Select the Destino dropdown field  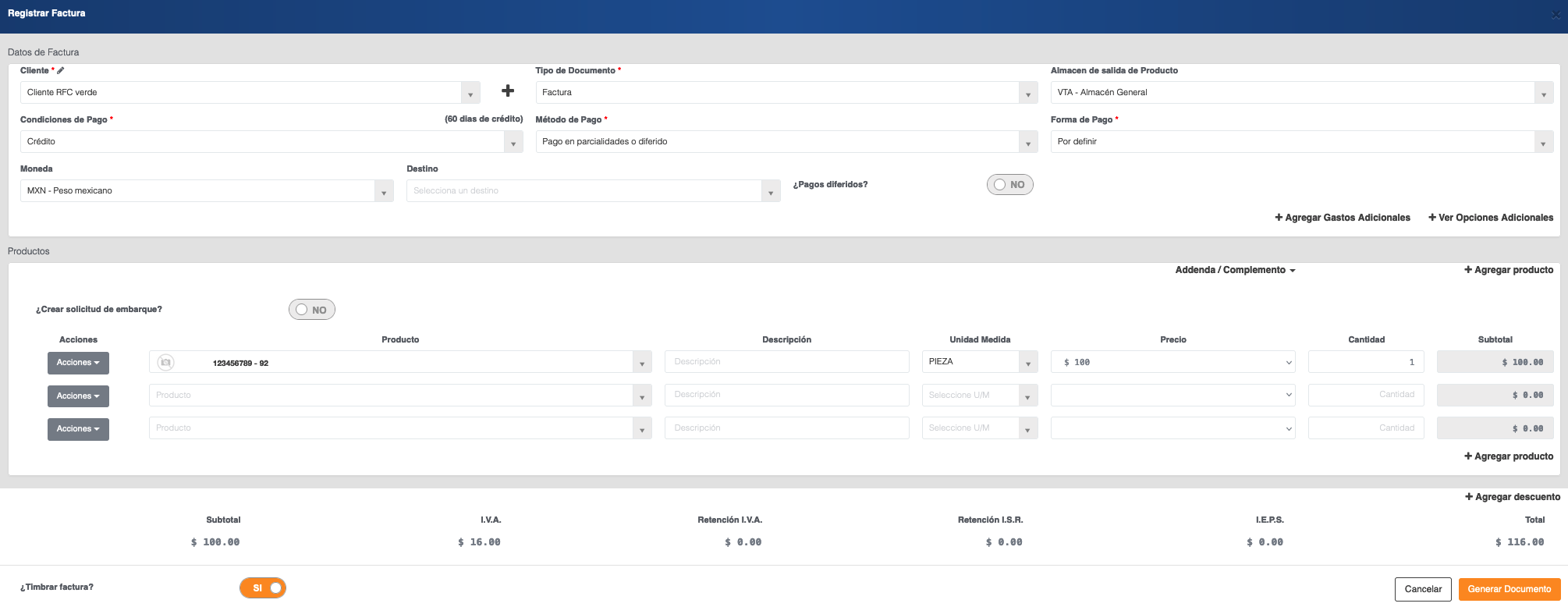point(593,191)
